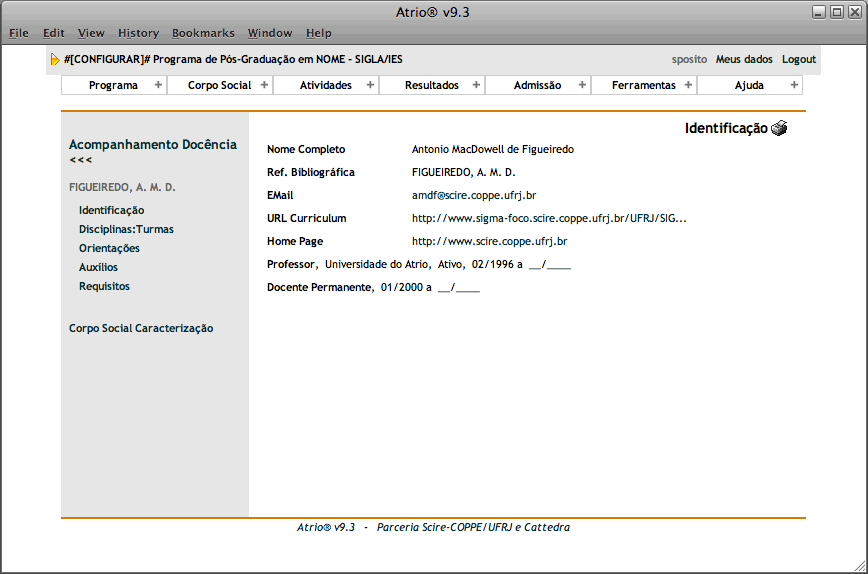The image size is (868, 574).
Task: Open the Admissão navigation menu
Action: click(x=537, y=85)
